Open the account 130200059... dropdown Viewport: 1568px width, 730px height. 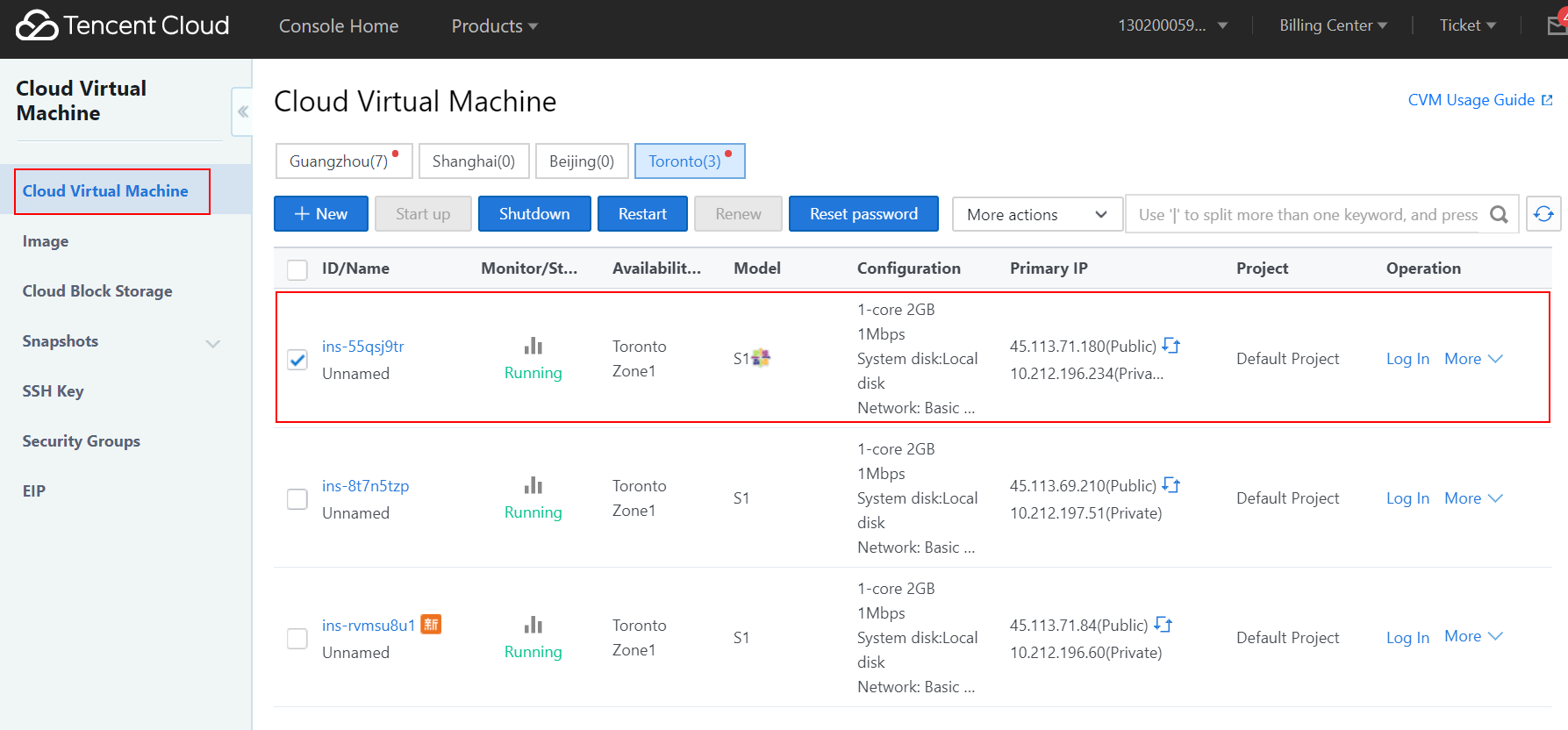(1172, 25)
